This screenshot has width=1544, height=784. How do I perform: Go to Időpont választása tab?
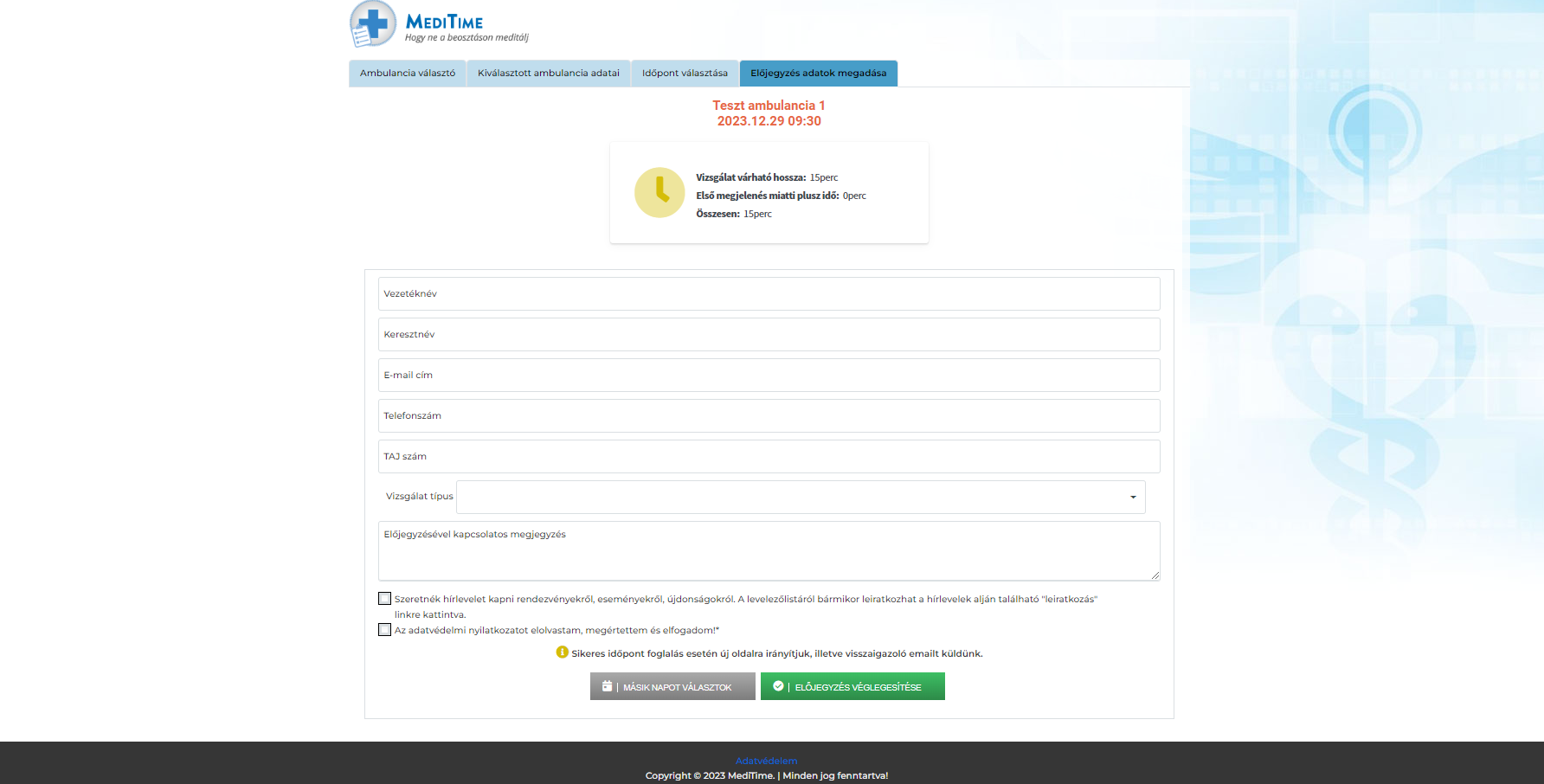point(685,74)
